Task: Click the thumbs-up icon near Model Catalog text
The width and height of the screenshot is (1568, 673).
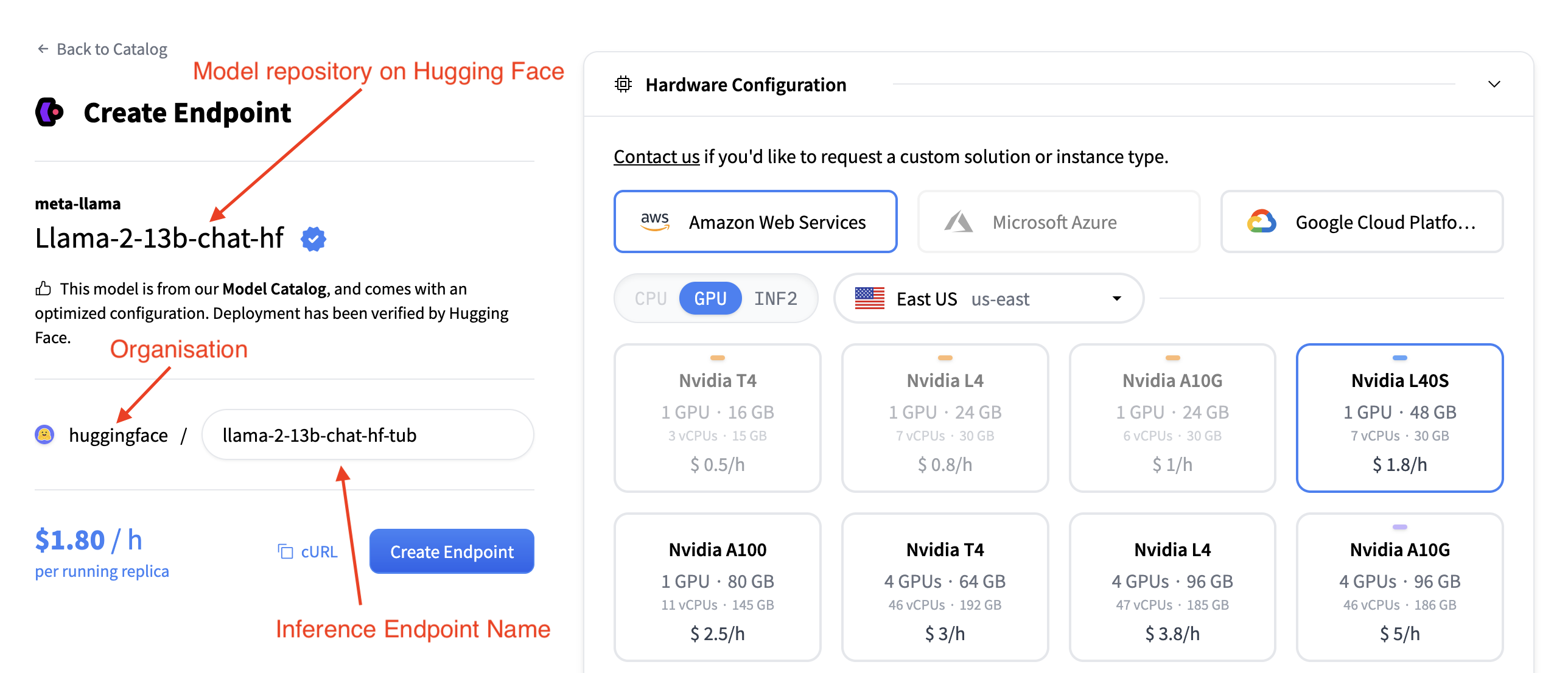Action: coord(43,288)
